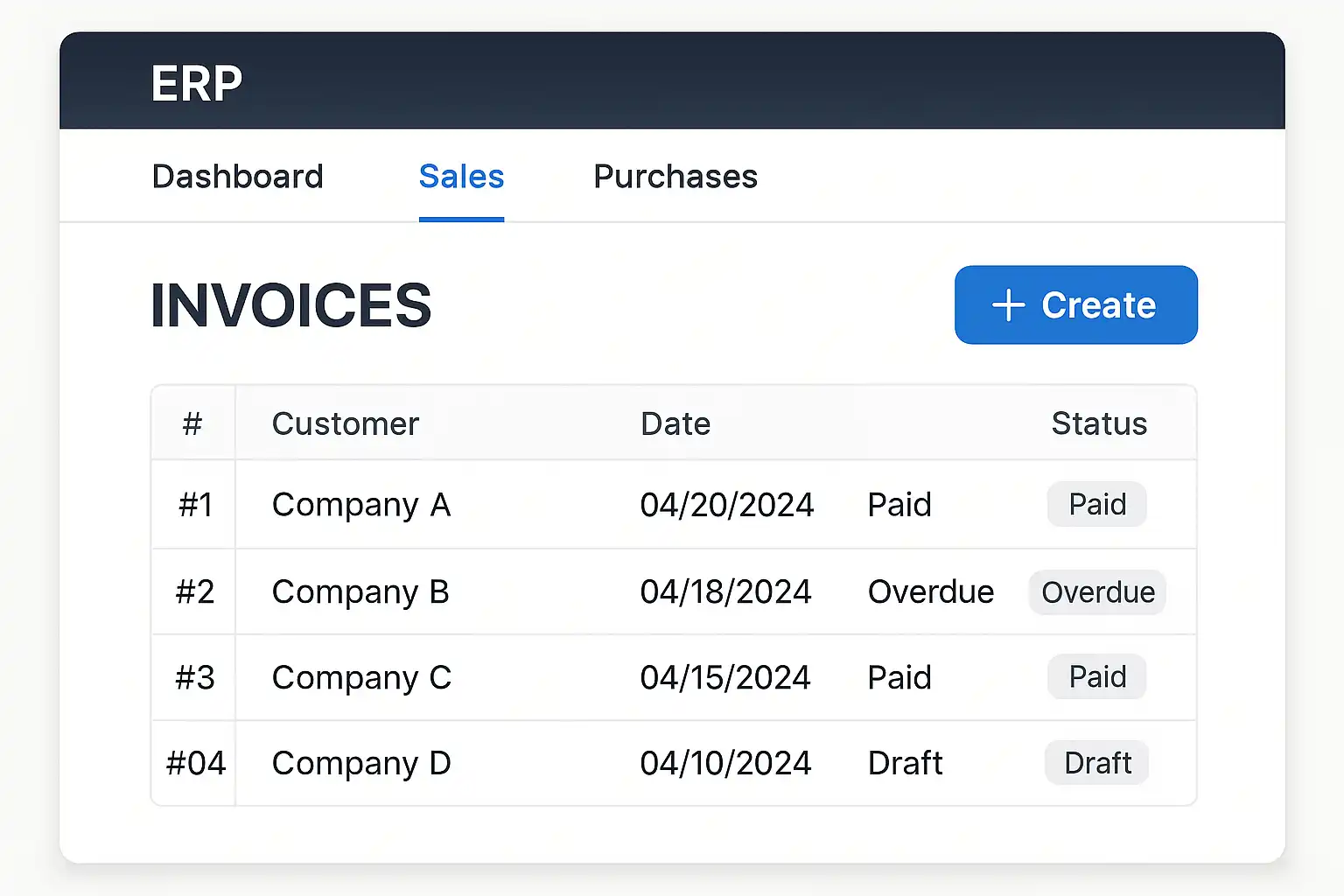The width and height of the screenshot is (1344, 896).
Task: Select the Company D customer name
Action: tap(361, 763)
